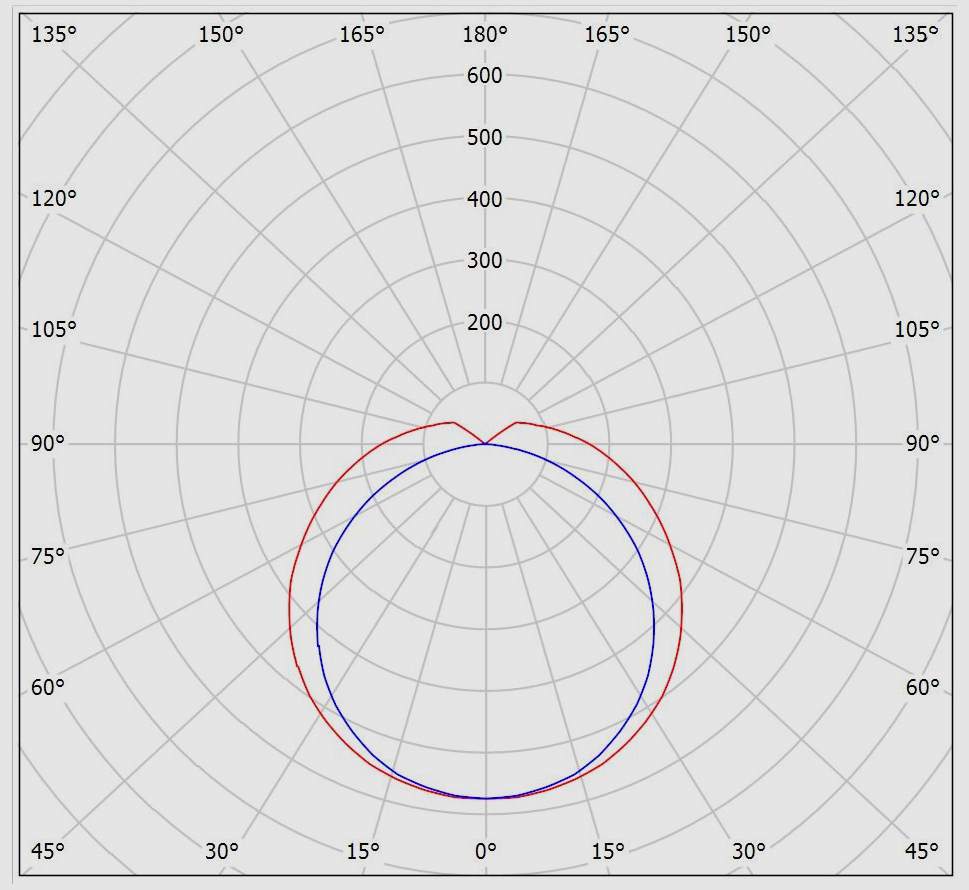Image resolution: width=969 pixels, height=890 pixels.
Task: Select the 45° label at the bottom right
Action: 921,851
